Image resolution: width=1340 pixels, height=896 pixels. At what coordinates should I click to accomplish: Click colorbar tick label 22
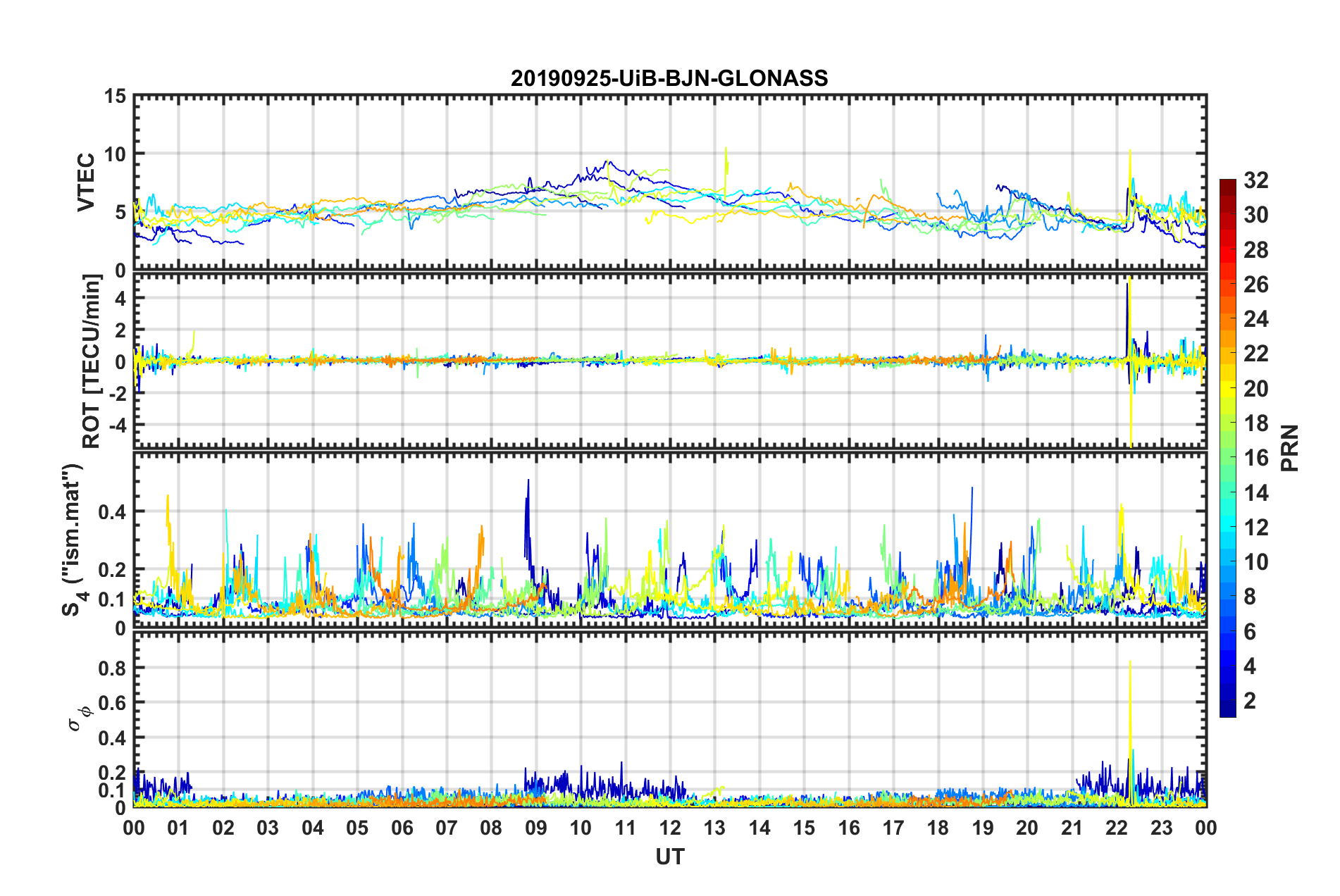[1256, 354]
